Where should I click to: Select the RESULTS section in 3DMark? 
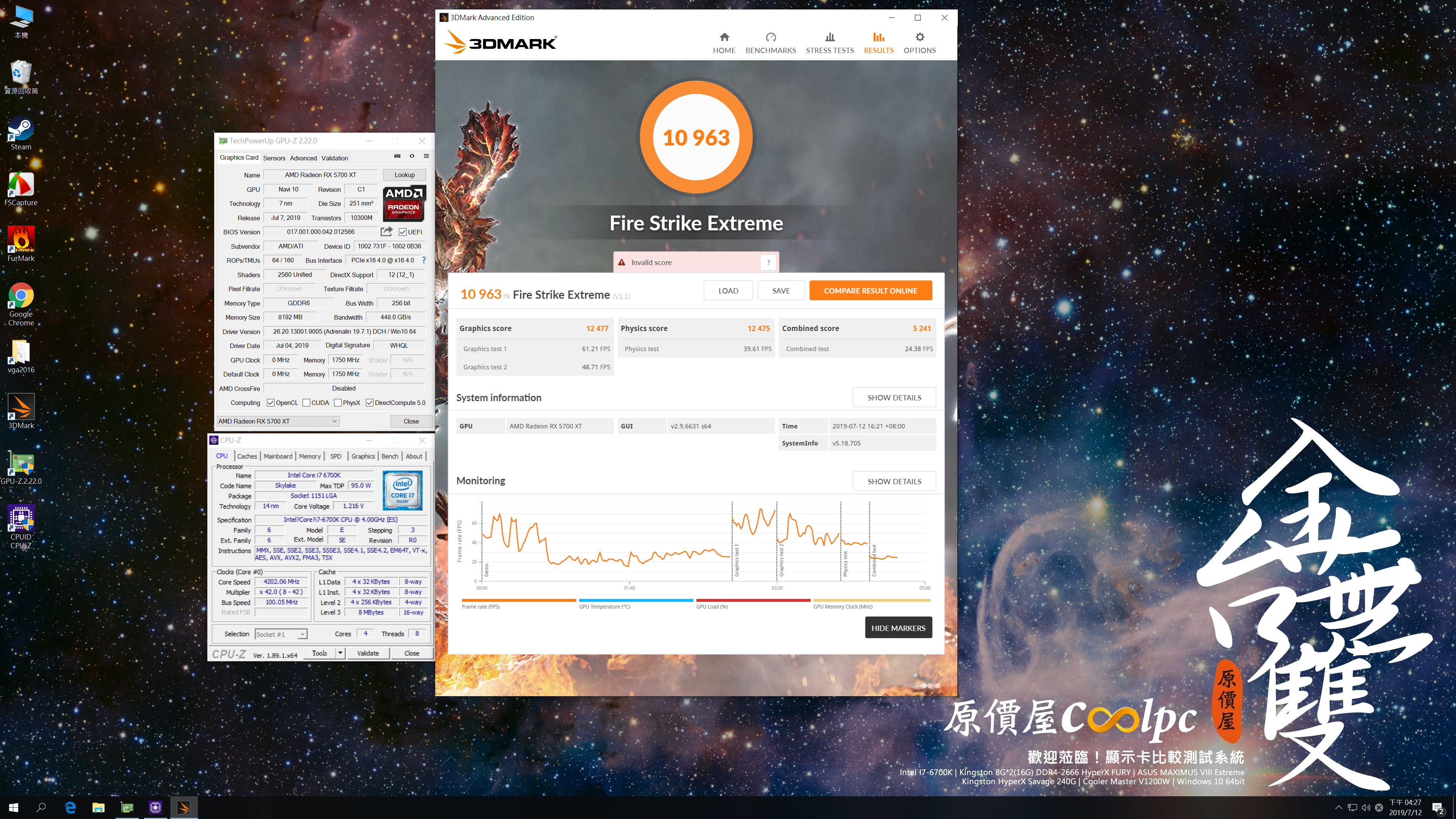tap(879, 43)
